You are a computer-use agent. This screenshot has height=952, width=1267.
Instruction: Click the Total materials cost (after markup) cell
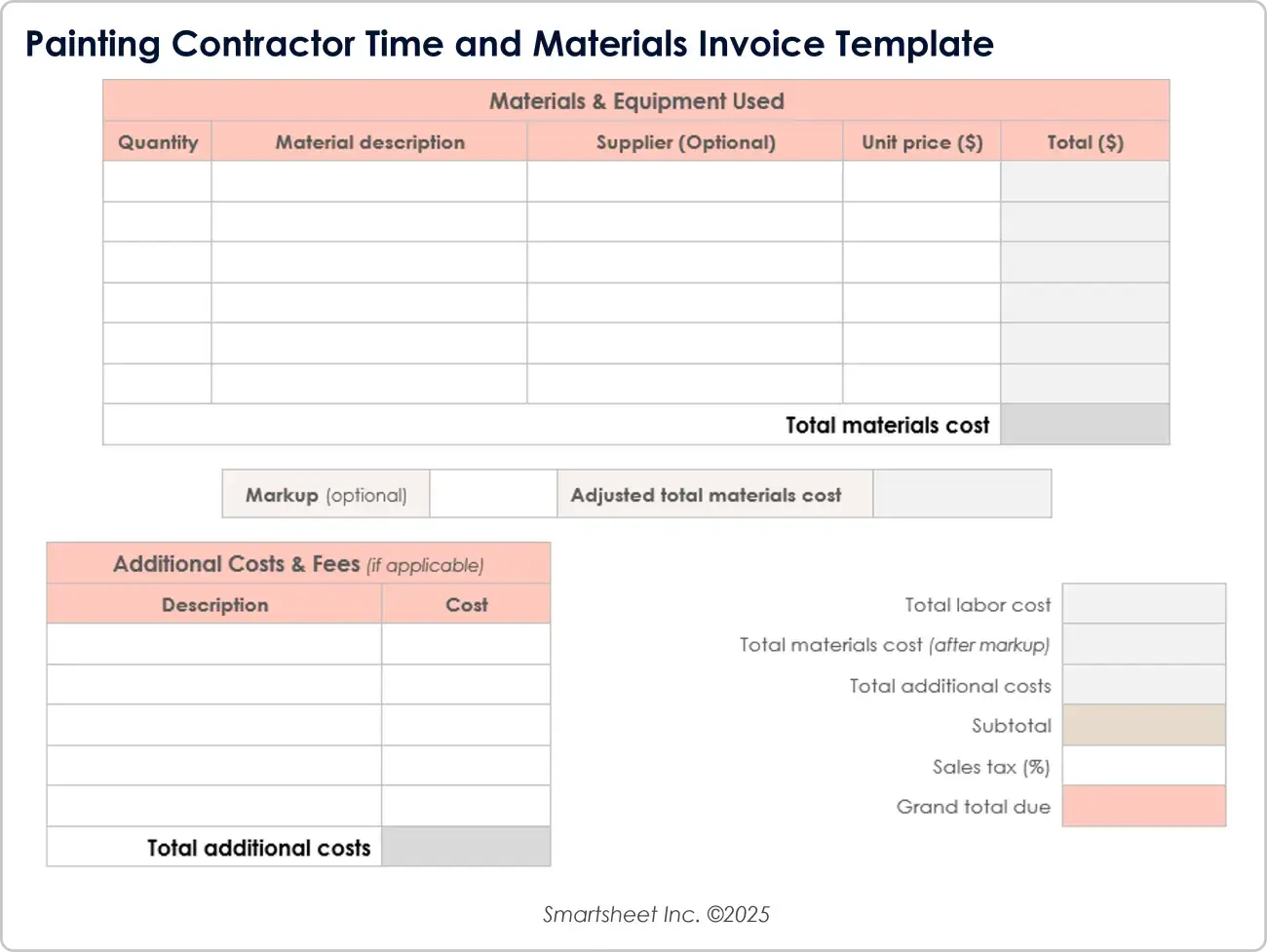pyautogui.click(x=1143, y=645)
